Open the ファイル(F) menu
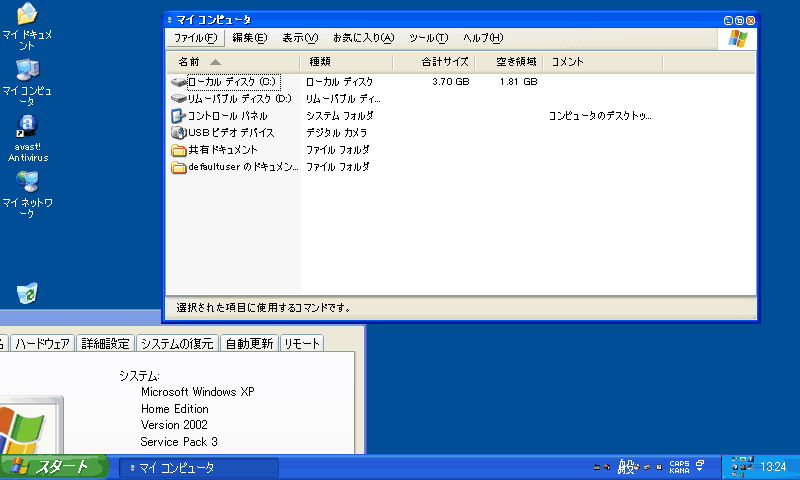This screenshot has height=480, width=800. point(195,38)
